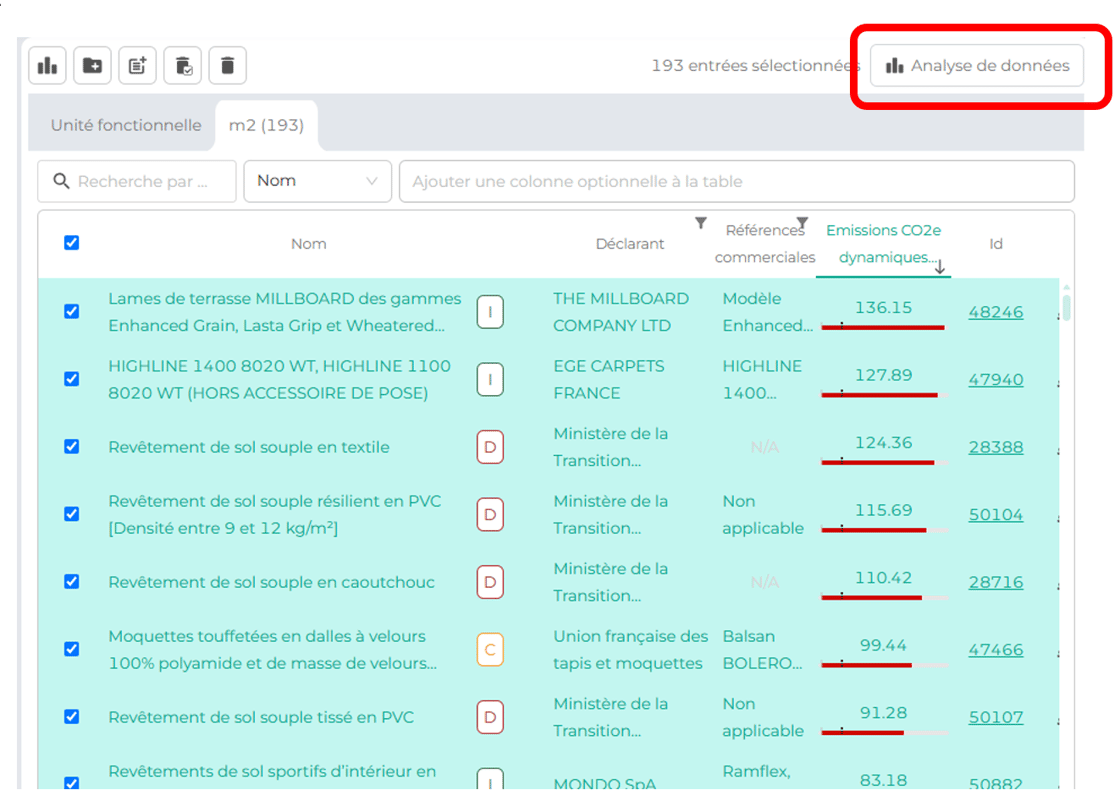Click the D badge on tissé PVC row
1120x790 pixels.
coord(490,717)
